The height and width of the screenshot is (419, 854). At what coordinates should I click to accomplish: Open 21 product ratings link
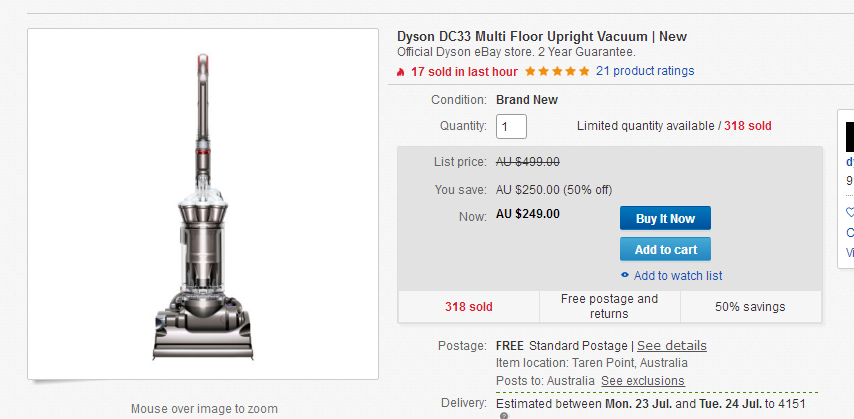(645, 71)
